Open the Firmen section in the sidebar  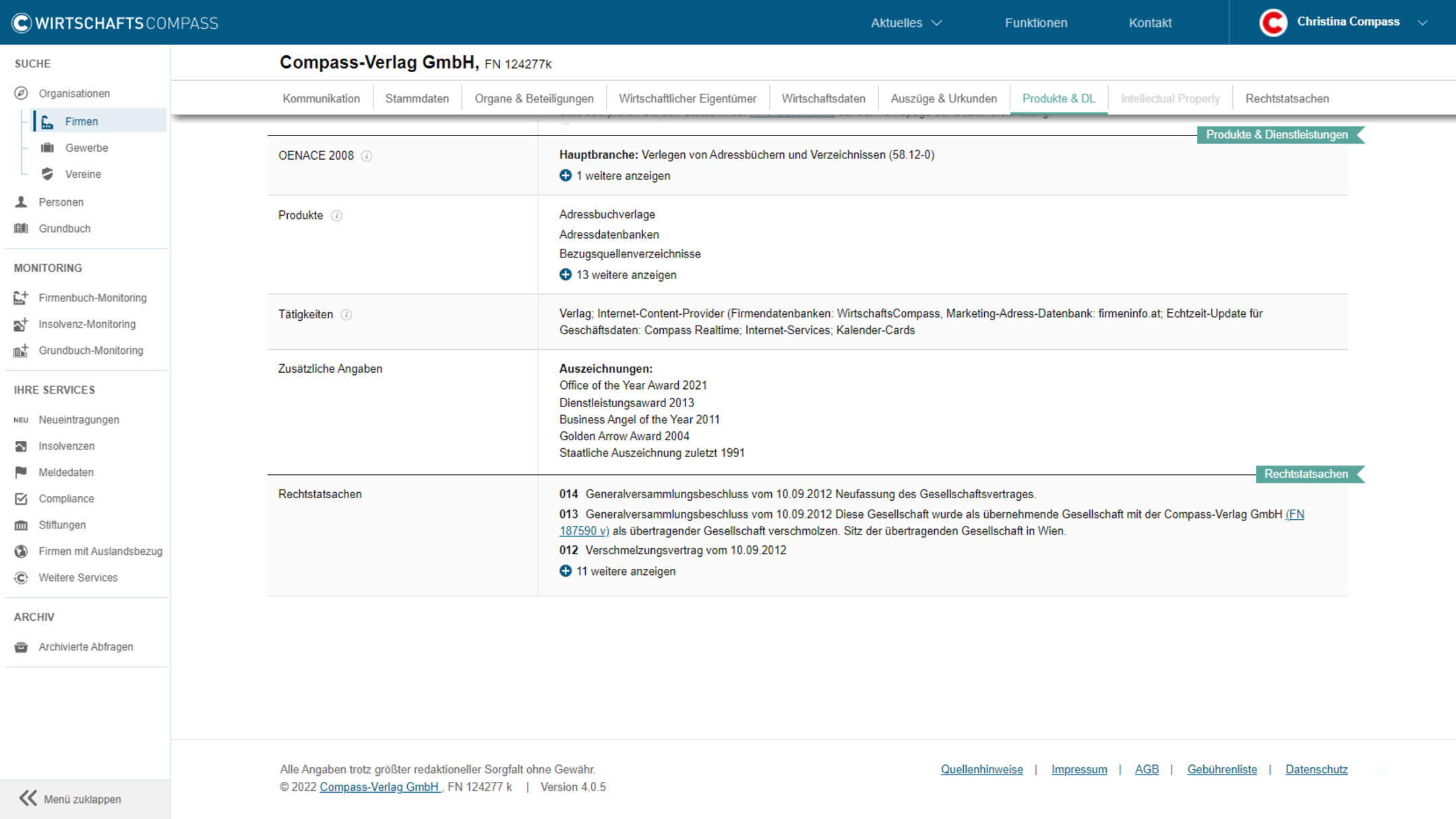pos(81,121)
